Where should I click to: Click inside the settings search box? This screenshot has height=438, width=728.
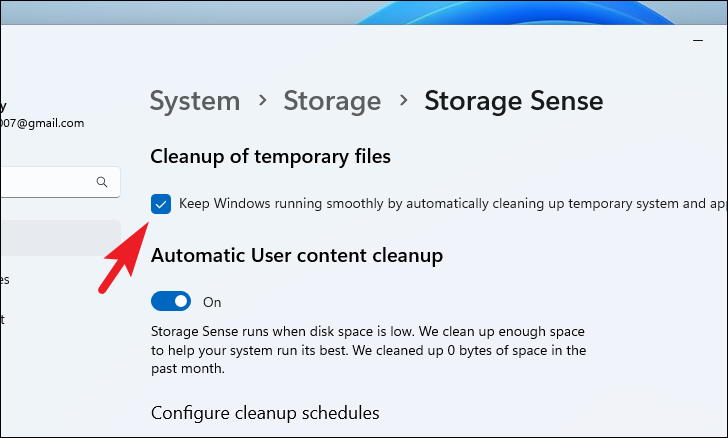coord(50,182)
